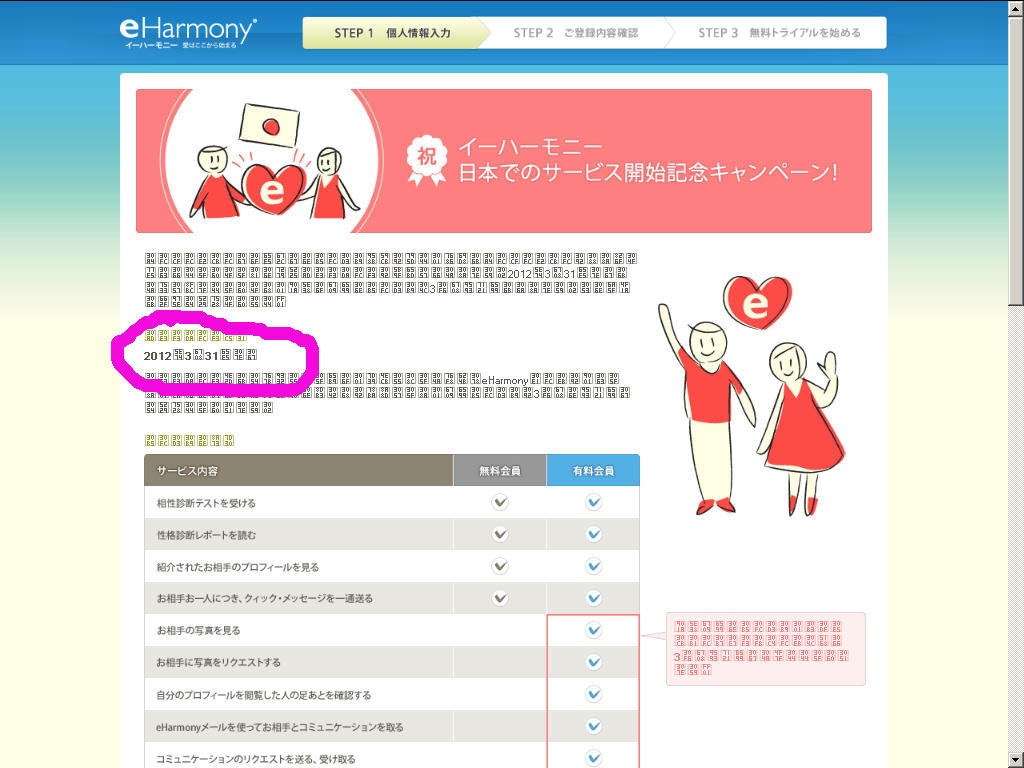
Task: Click free member checkmark for クイック・メッセージ row
Action: (500, 598)
